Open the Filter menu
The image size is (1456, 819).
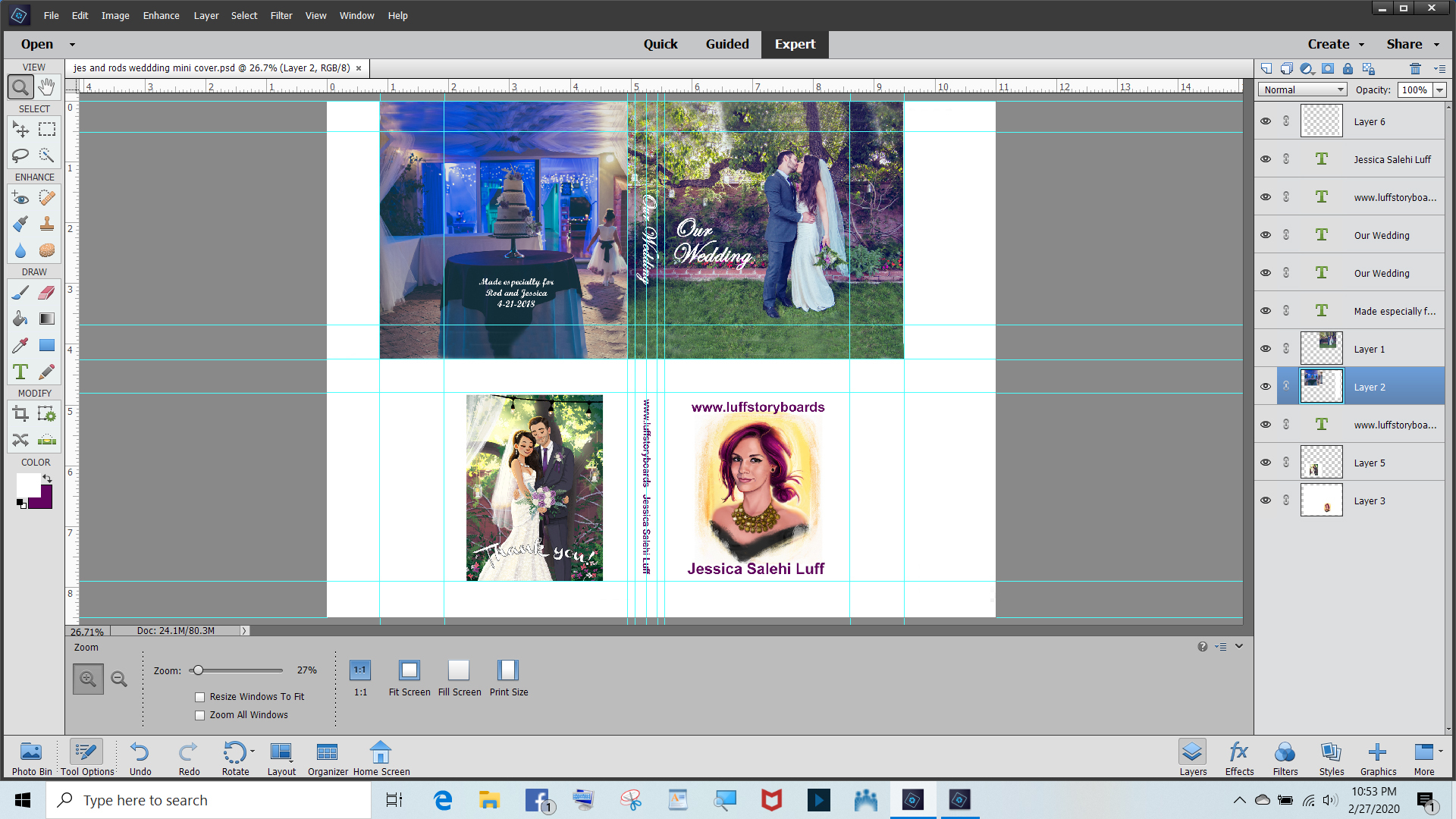click(281, 15)
